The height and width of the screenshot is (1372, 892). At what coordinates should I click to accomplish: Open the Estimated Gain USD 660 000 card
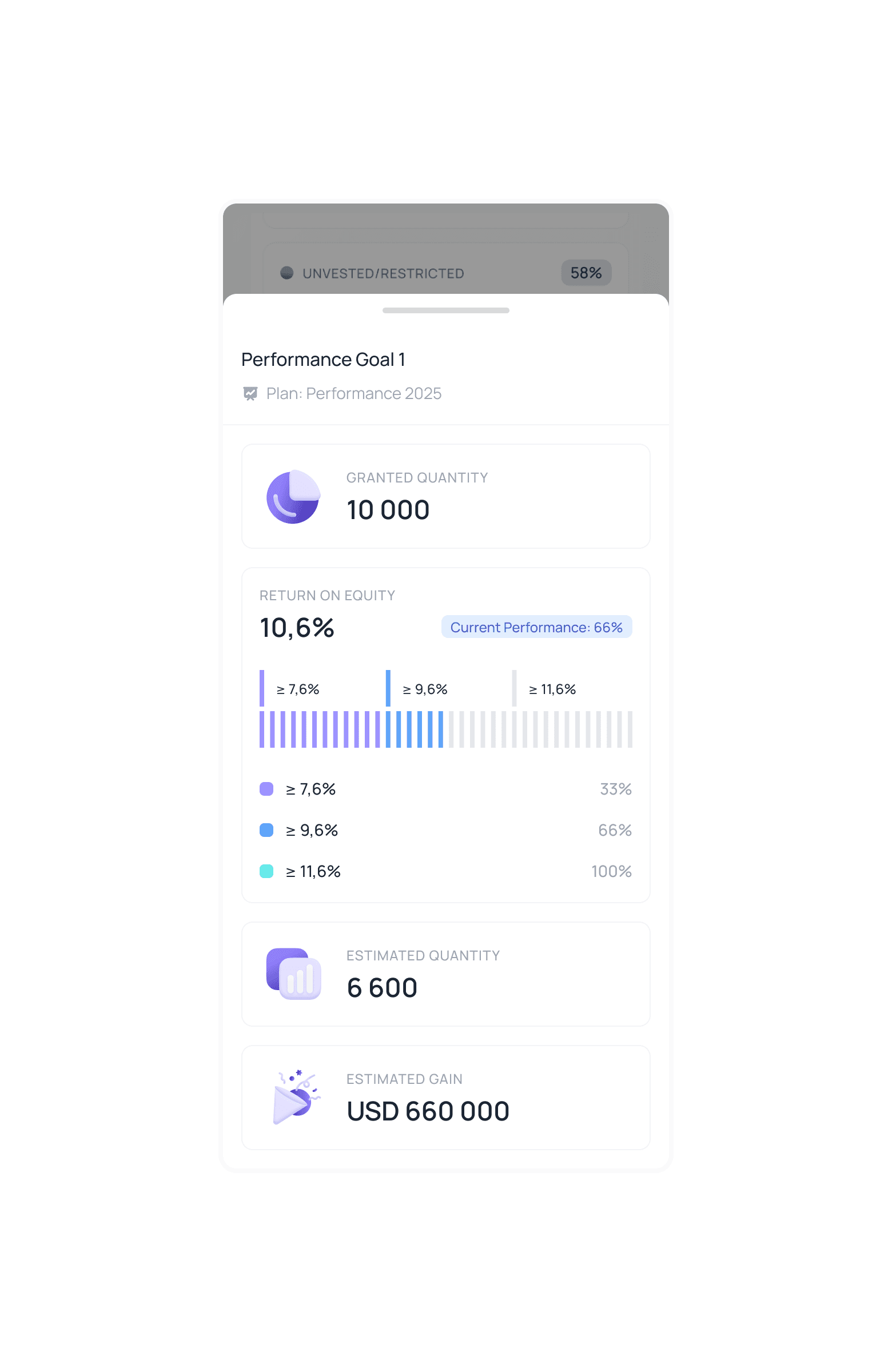pyautogui.click(x=445, y=1097)
